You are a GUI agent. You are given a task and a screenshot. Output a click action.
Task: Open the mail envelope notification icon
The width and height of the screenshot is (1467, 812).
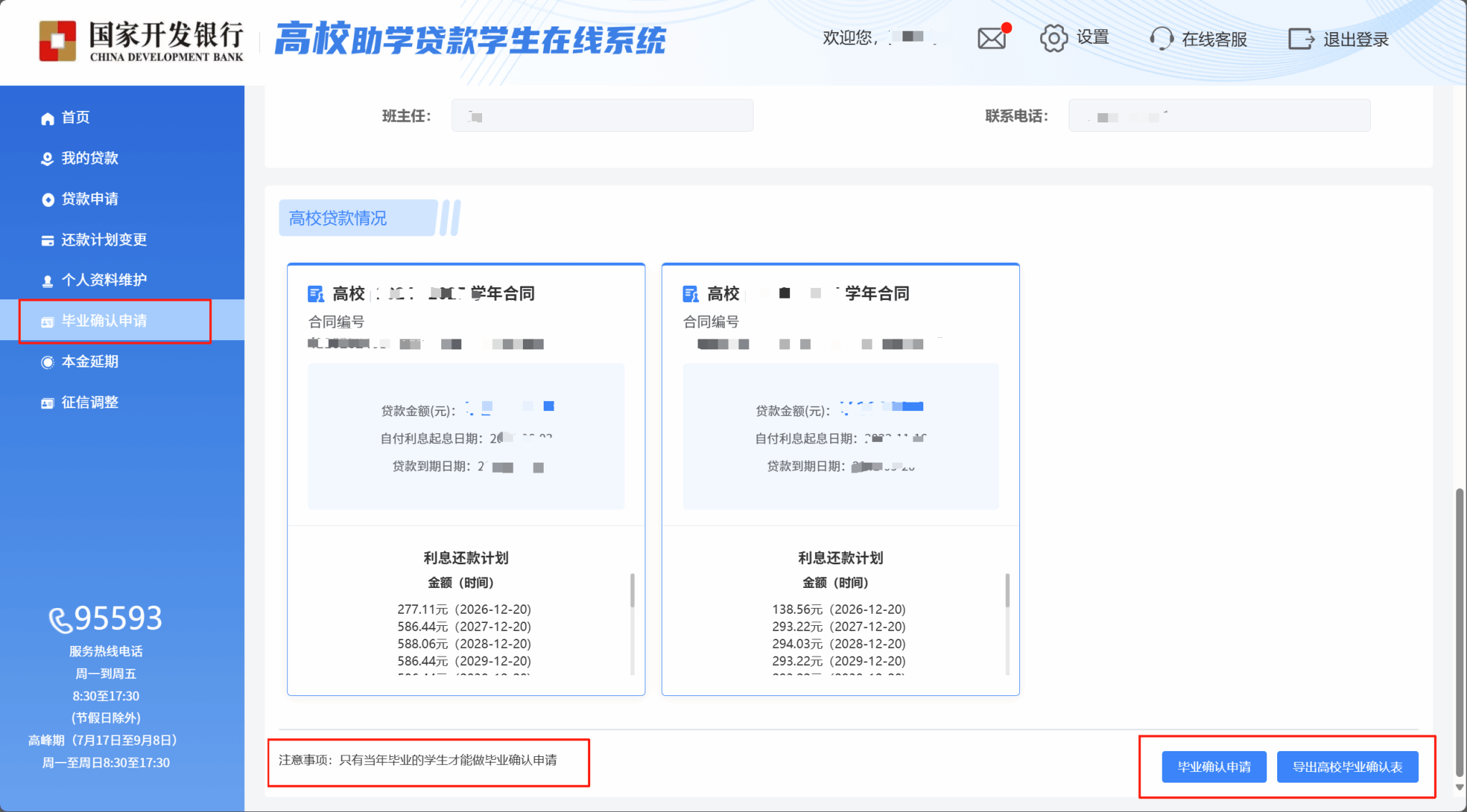pos(992,38)
